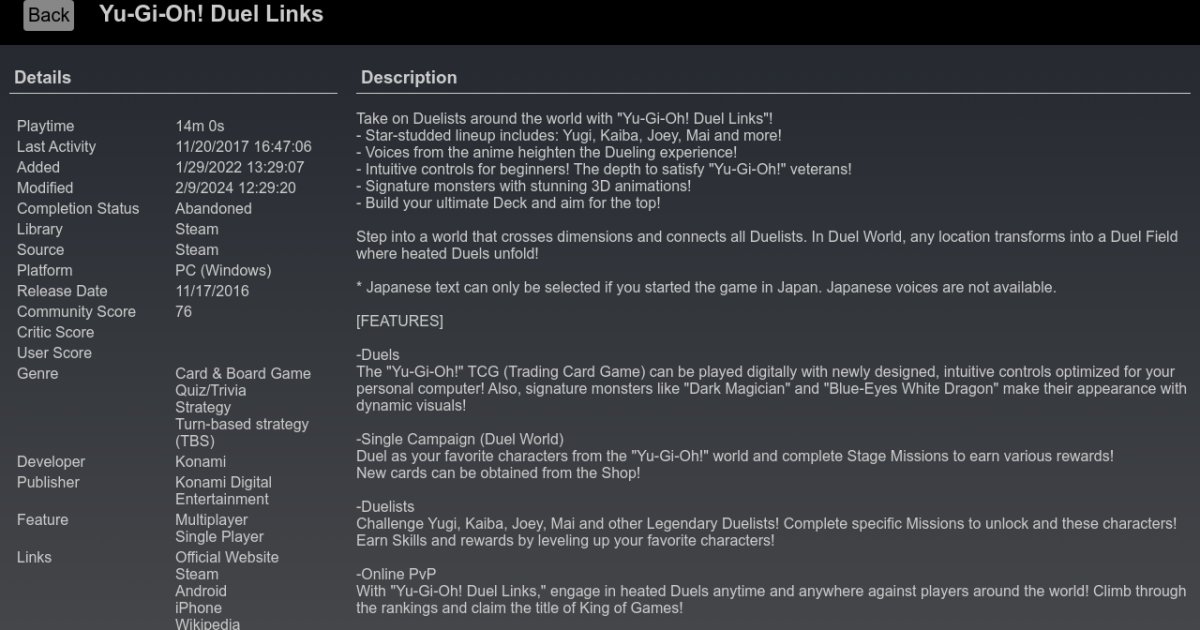This screenshot has height=630, width=1200.
Task: Open the Wikipedia link
Action: click(208, 624)
